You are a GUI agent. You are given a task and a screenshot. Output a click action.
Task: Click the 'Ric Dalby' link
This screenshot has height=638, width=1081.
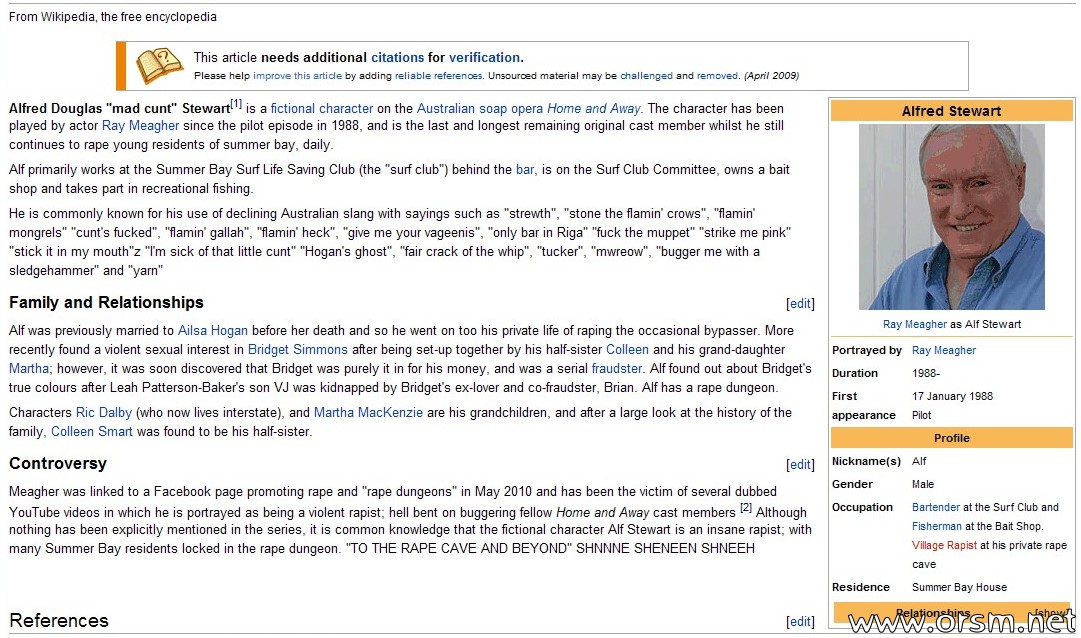pyautogui.click(x=103, y=412)
